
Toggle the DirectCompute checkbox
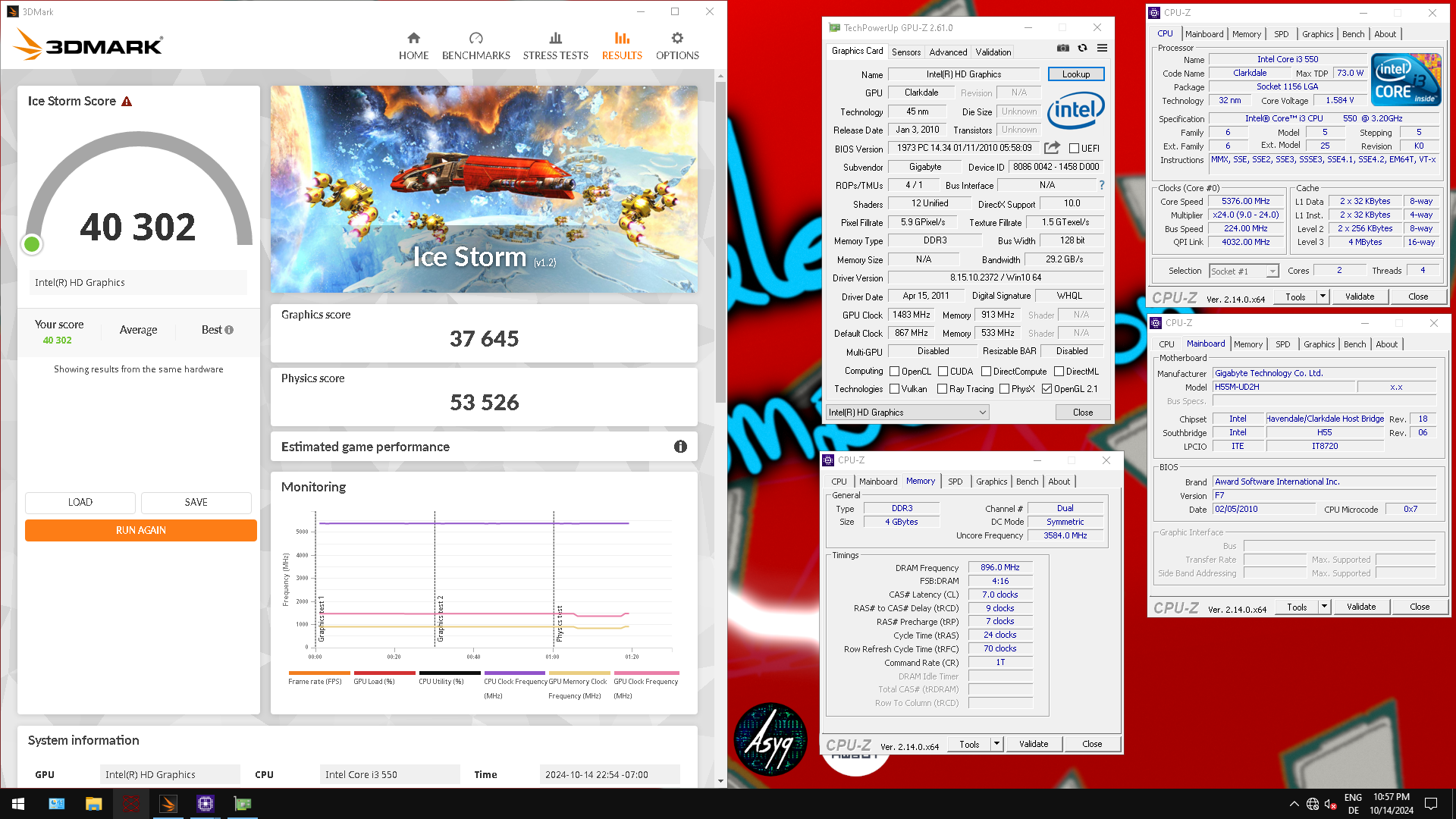[x=986, y=372]
